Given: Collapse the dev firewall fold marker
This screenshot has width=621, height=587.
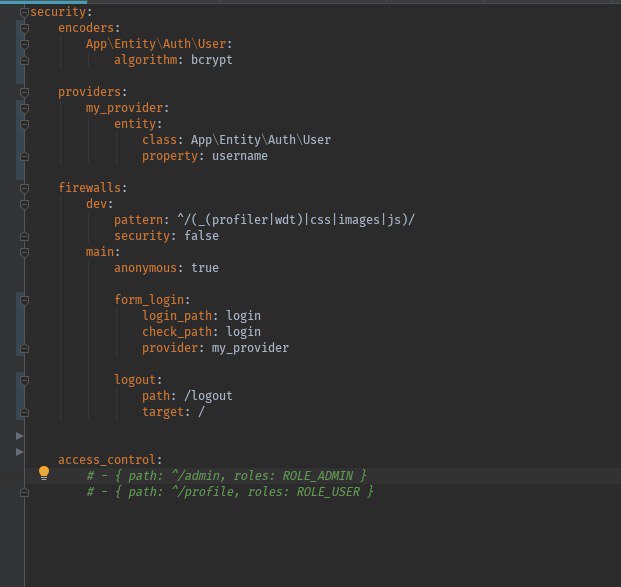Looking at the screenshot, I should [24, 204].
